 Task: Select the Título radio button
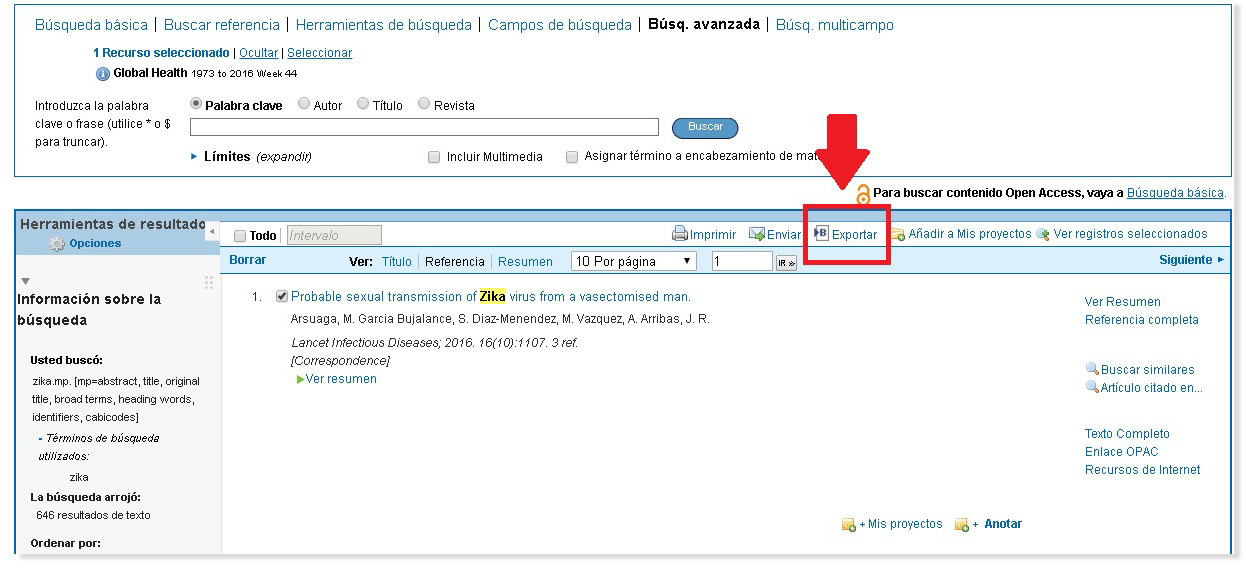click(x=363, y=104)
